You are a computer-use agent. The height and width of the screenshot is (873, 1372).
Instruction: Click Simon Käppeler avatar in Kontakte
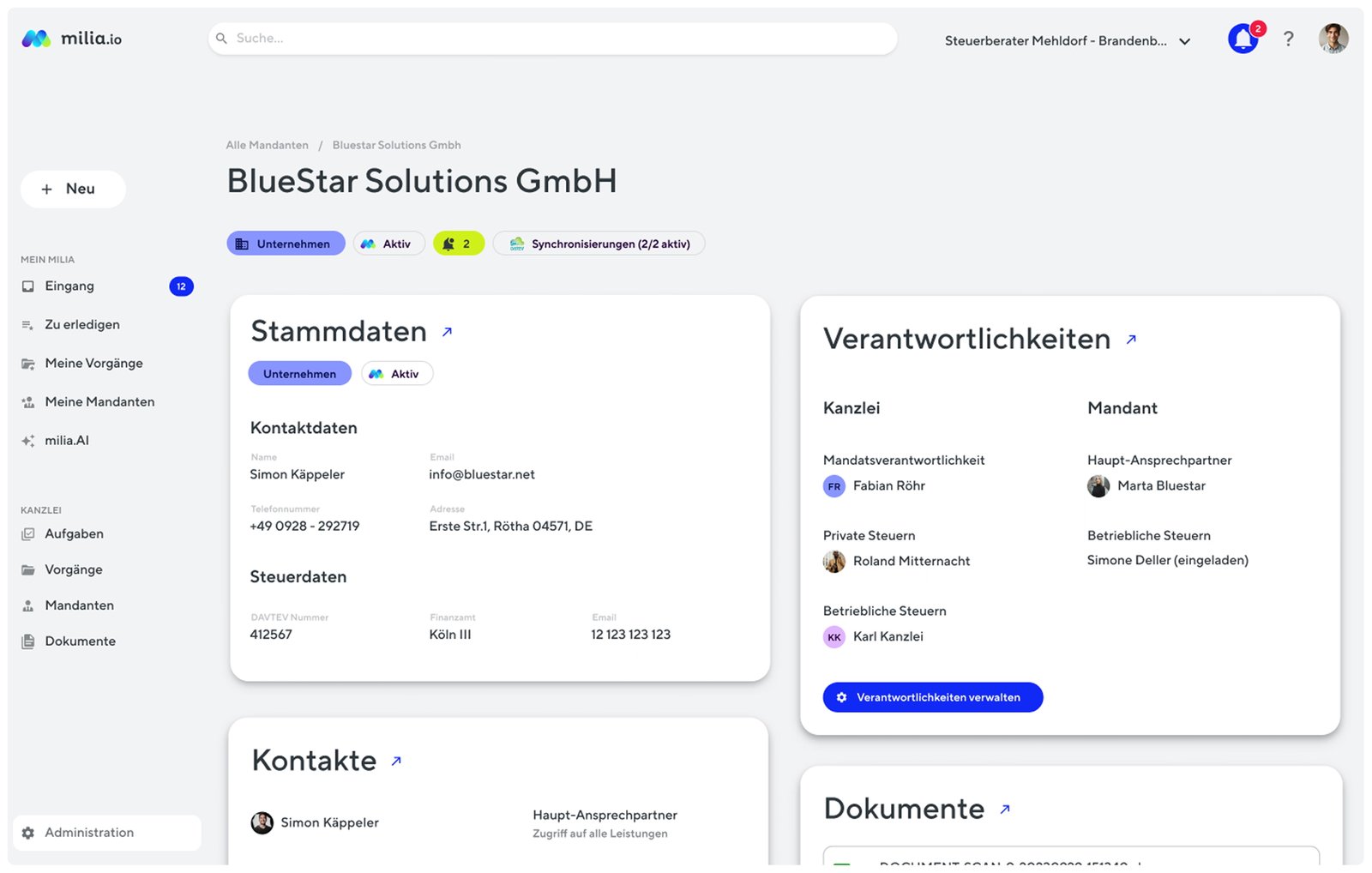[x=262, y=823]
